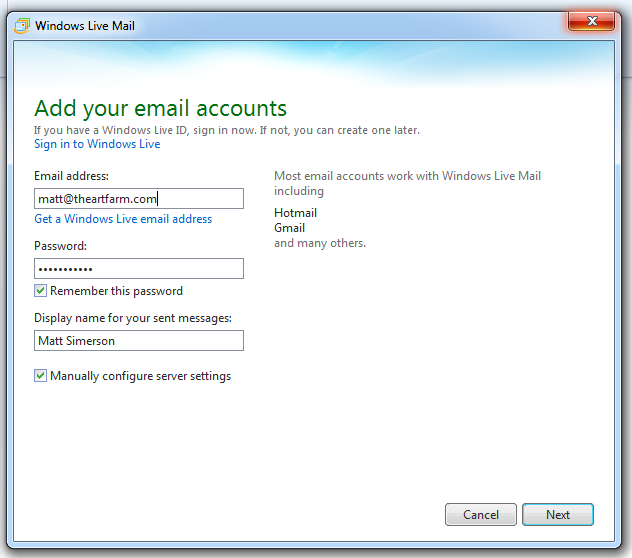Focus the Password field

pyautogui.click(x=139, y=269)
